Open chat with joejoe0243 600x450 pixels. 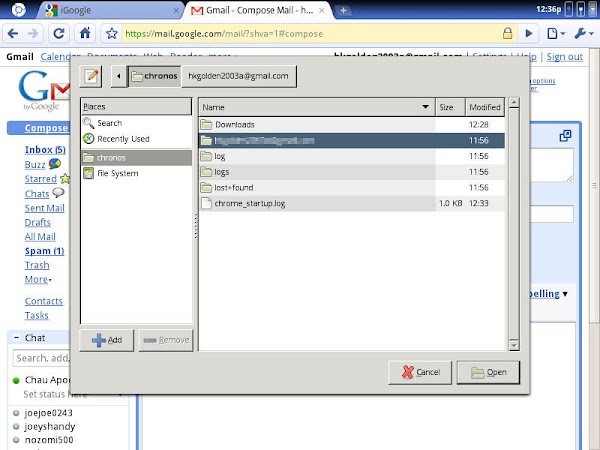click(48, 413)
